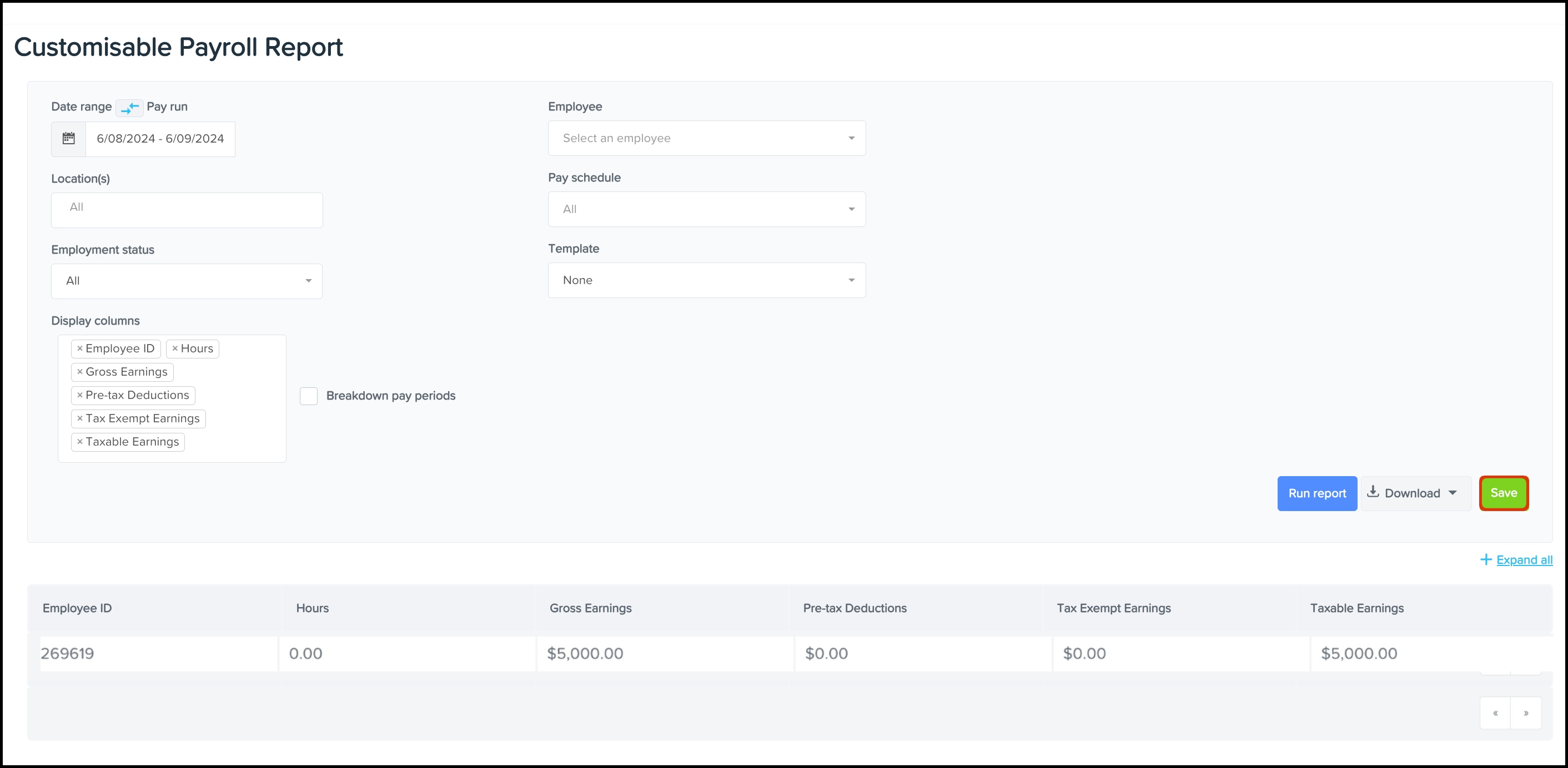Remove Employee ID column tag
The image size is (1568, 768).
click(80, 348)
